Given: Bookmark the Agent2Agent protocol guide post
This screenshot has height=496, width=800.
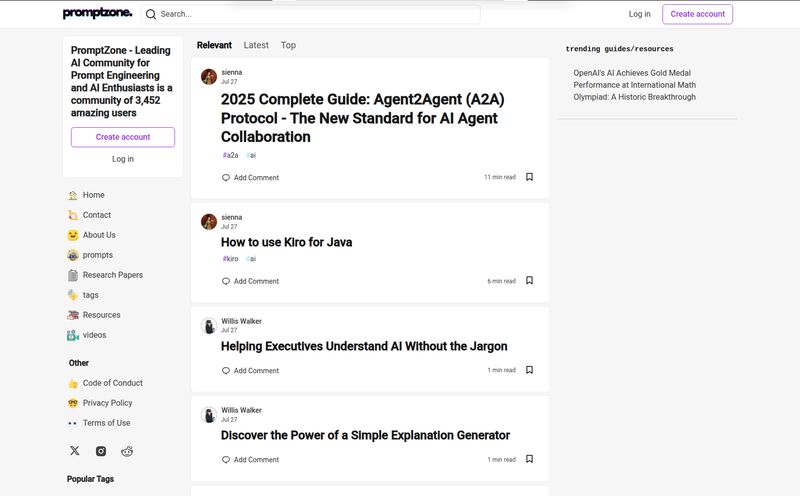Looking at the screenshot, I should 529,177.
